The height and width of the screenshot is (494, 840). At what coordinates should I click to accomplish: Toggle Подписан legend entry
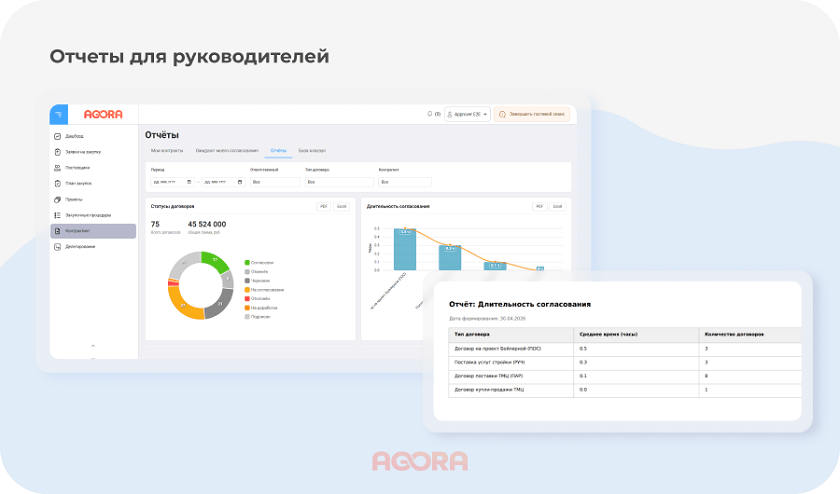click(258, 317)
